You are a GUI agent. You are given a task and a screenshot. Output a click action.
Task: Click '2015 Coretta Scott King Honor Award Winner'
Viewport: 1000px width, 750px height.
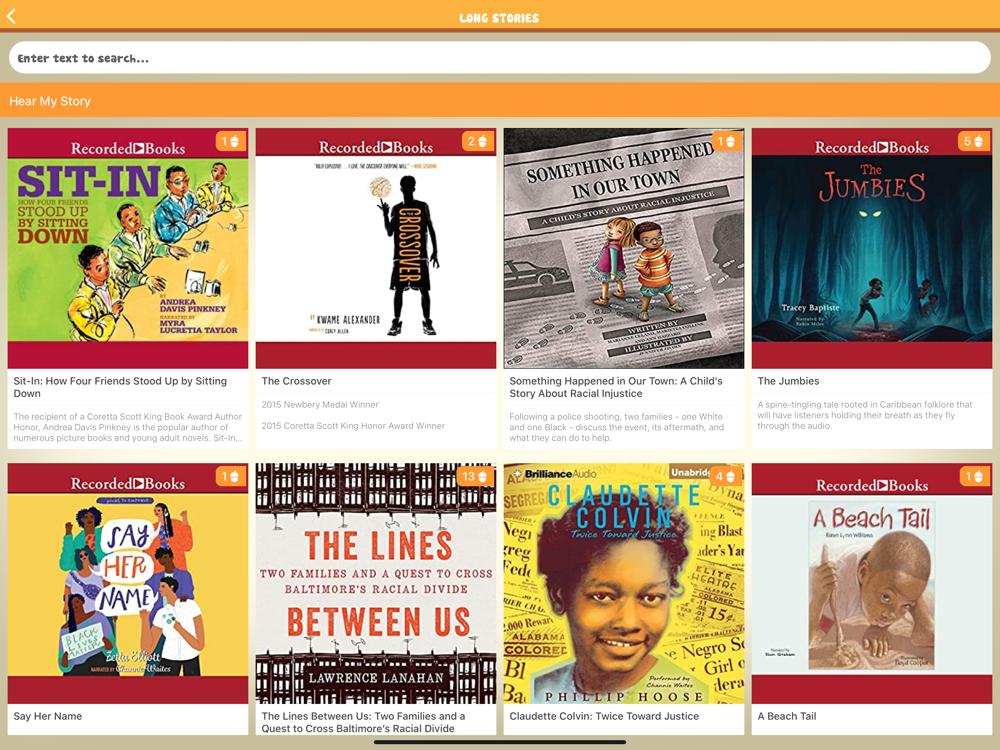tap(353, 425)
